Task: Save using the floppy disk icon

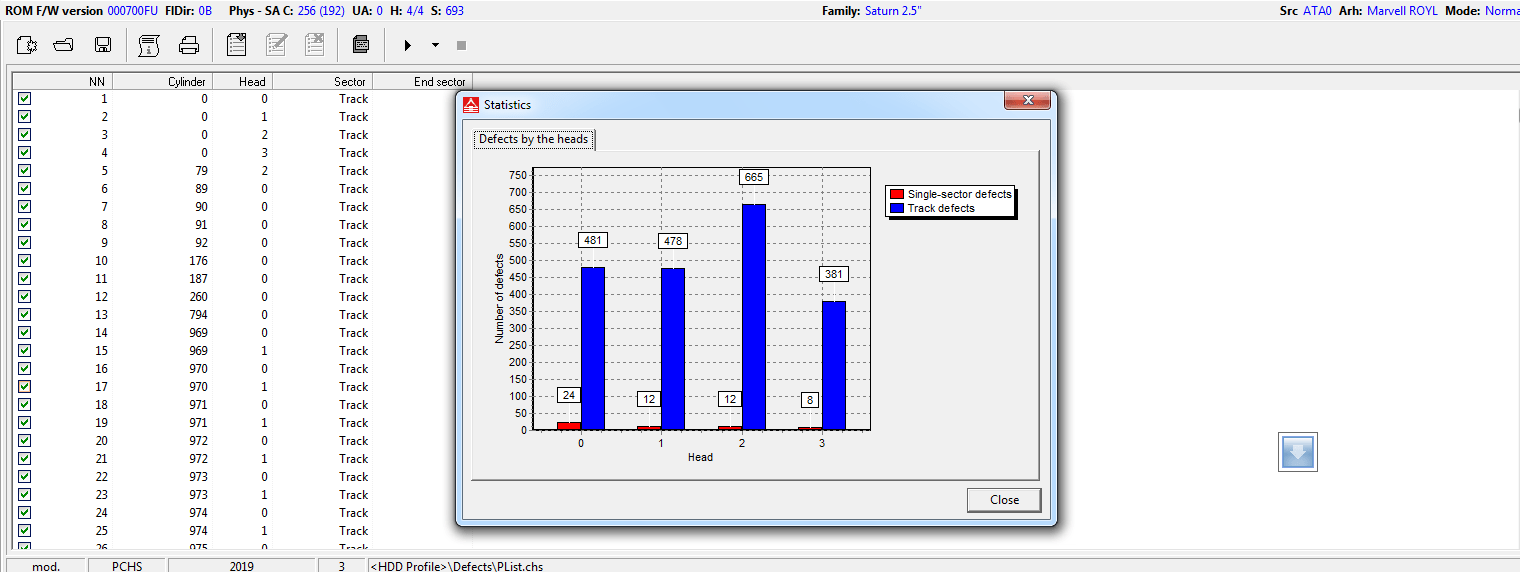Action: click(102, 45)
